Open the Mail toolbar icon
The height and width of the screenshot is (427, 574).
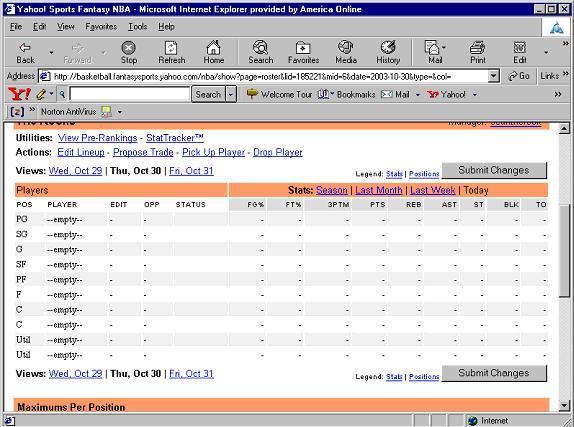[x=432, y=48]
